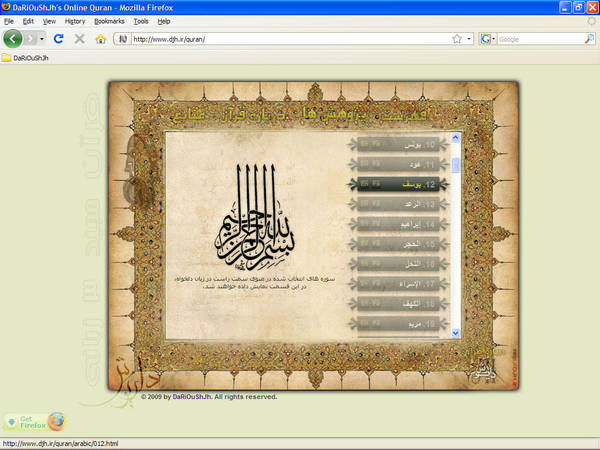
Task: Open the View menu
Action: (x=49, y=21)
